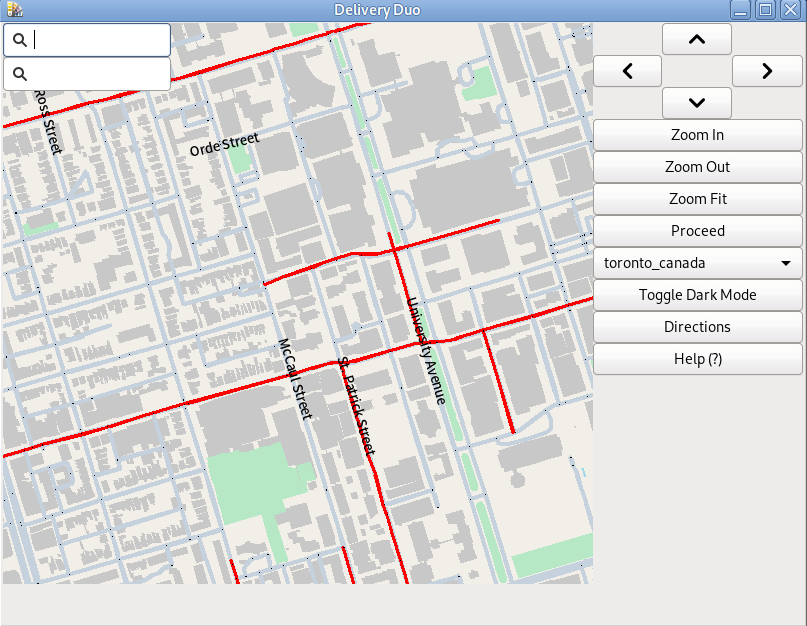
Task: Click the Delivery Duo app icon in title bar
Action: 14,10
